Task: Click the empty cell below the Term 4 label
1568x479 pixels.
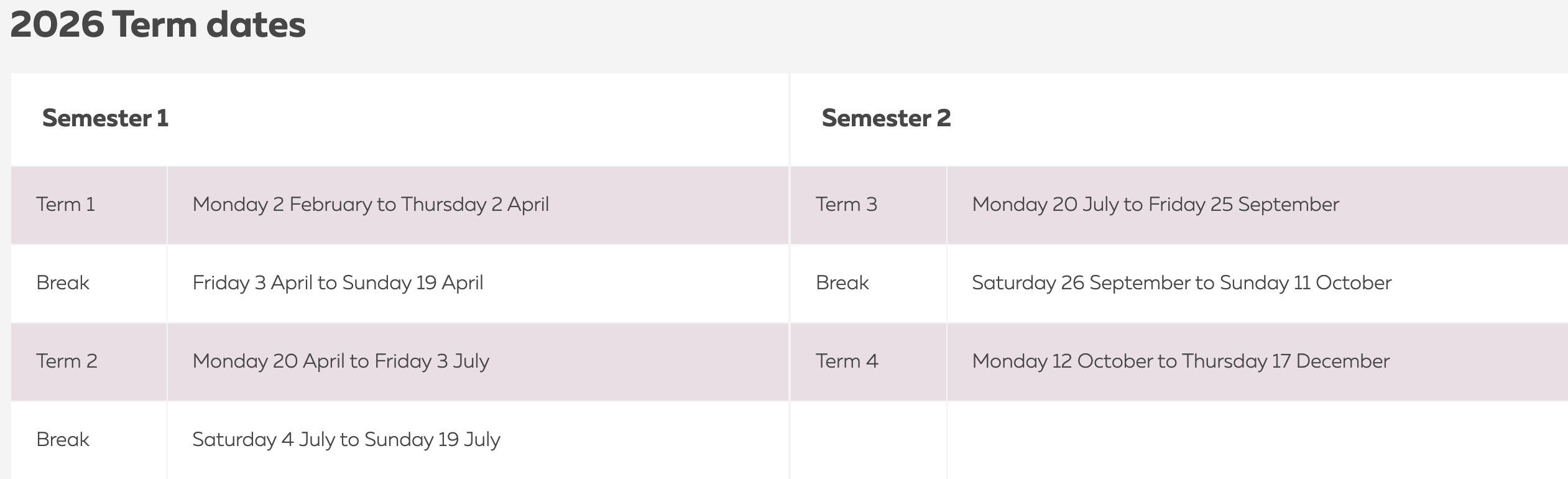Action: click(868, 440)
